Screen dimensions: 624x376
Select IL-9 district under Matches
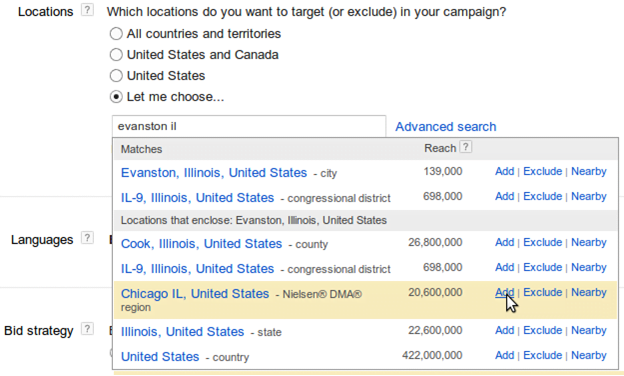pos(197,198)
